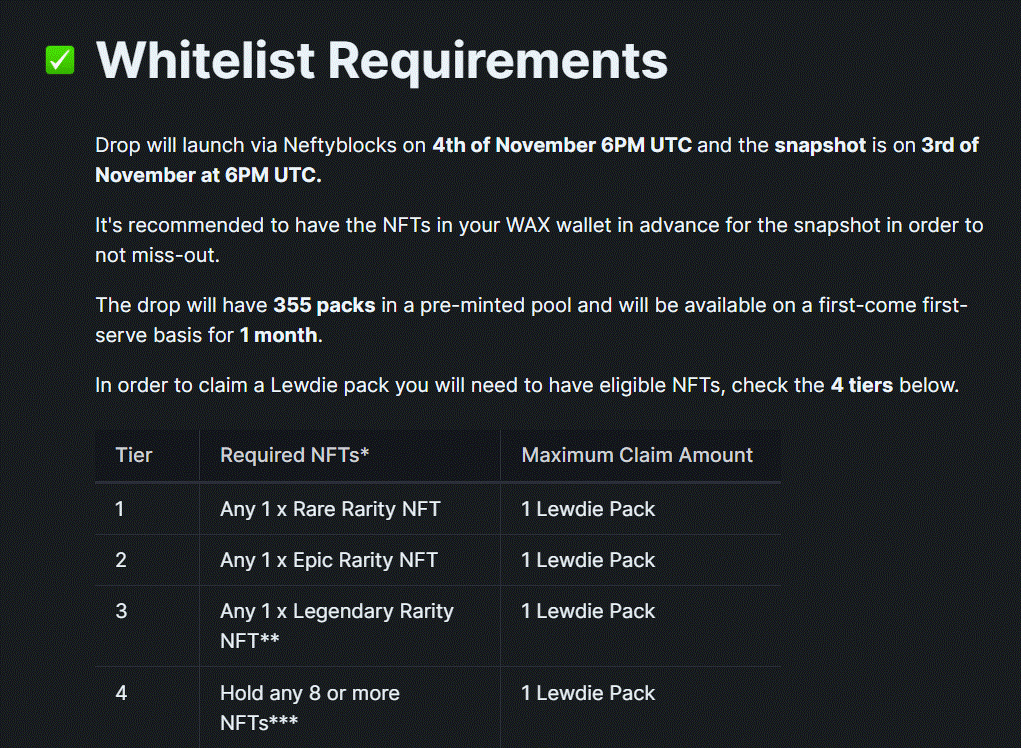Select the 'Any 1 x Epic Rarity NFT' cell

[329, 560]
